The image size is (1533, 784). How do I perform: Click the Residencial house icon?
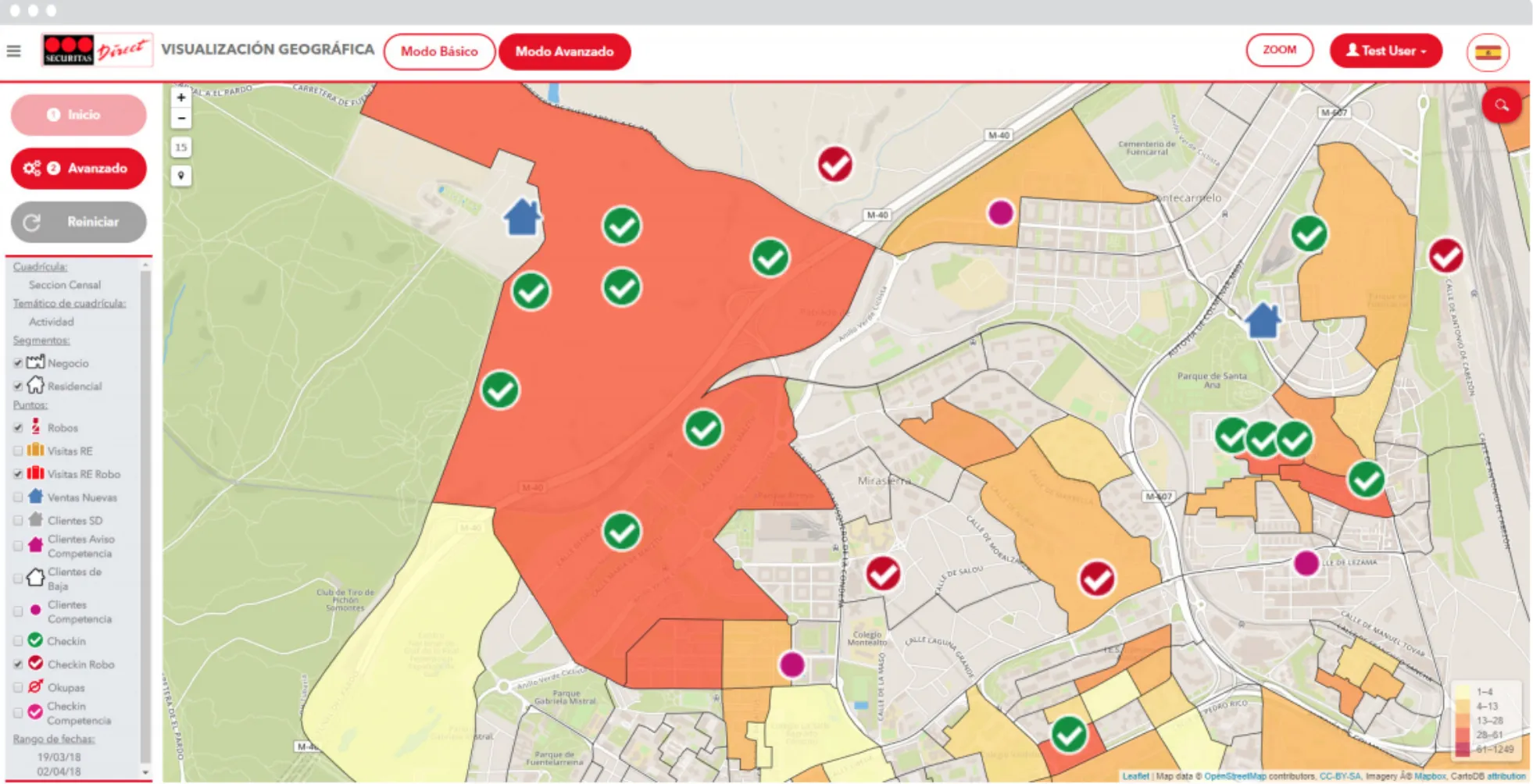coord(34,386)
